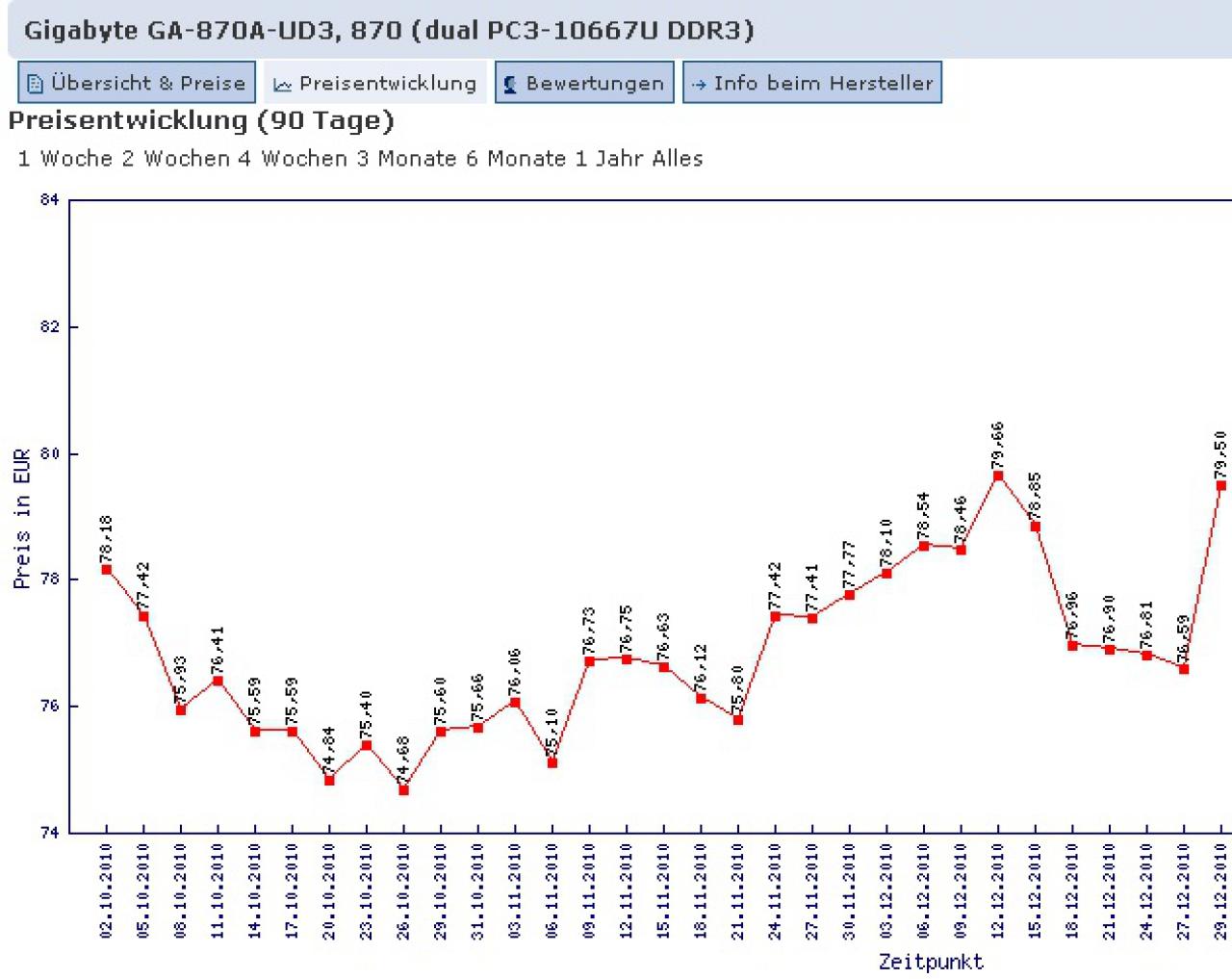Screen dimensions: 1232x979
Task: Click the 76,96 data point
Action: click(1072, 646)
